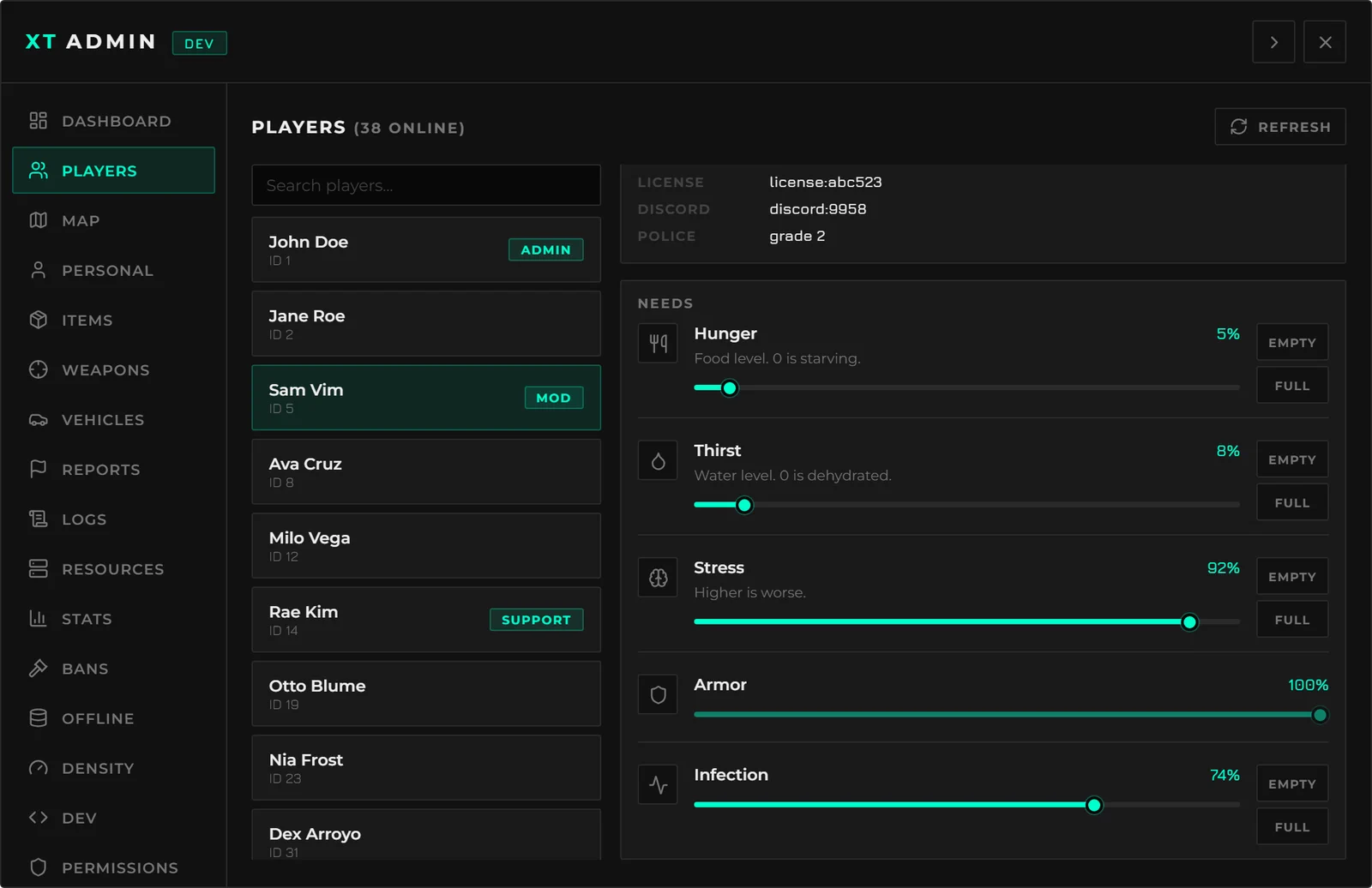Select player Sam Vim

[426, 398]
